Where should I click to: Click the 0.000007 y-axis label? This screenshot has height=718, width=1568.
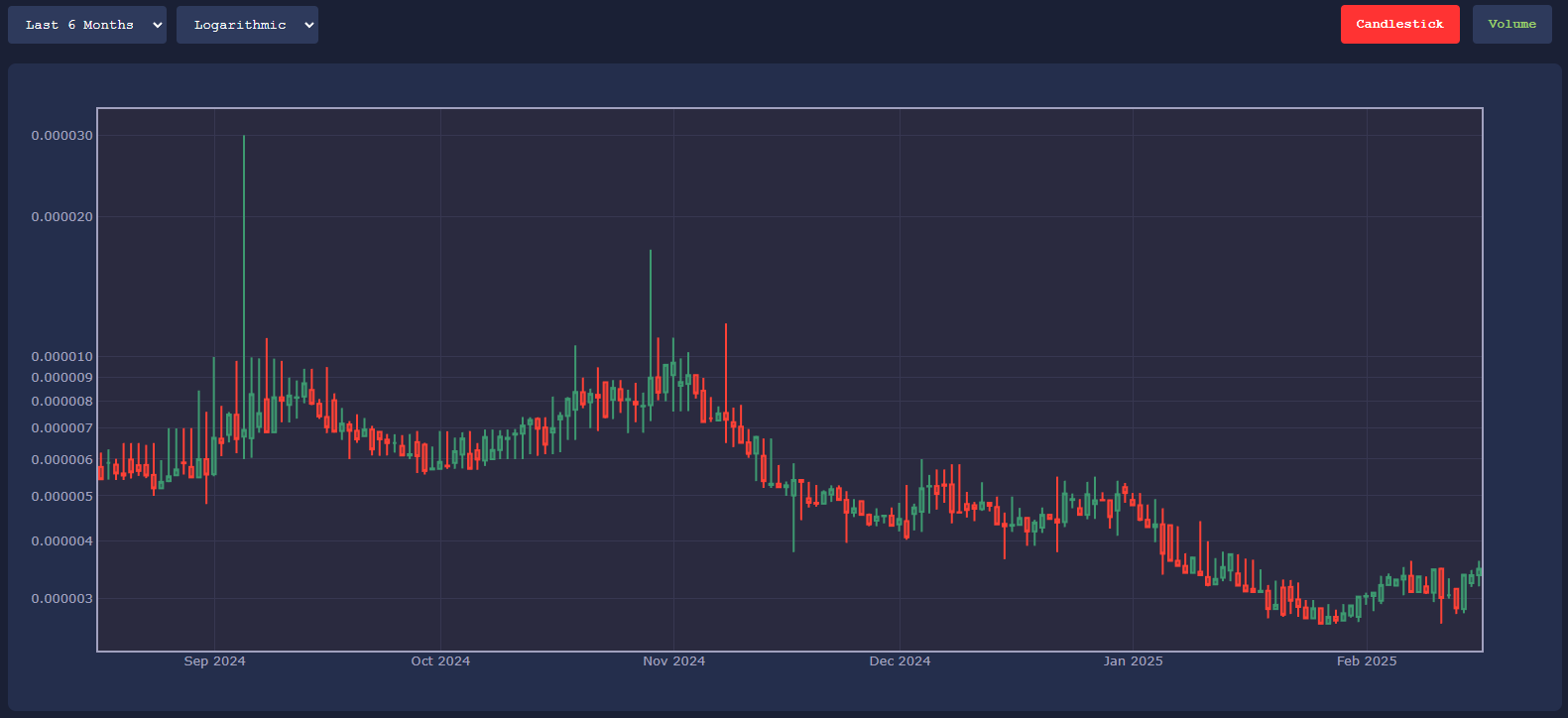(x=62, y=428)
